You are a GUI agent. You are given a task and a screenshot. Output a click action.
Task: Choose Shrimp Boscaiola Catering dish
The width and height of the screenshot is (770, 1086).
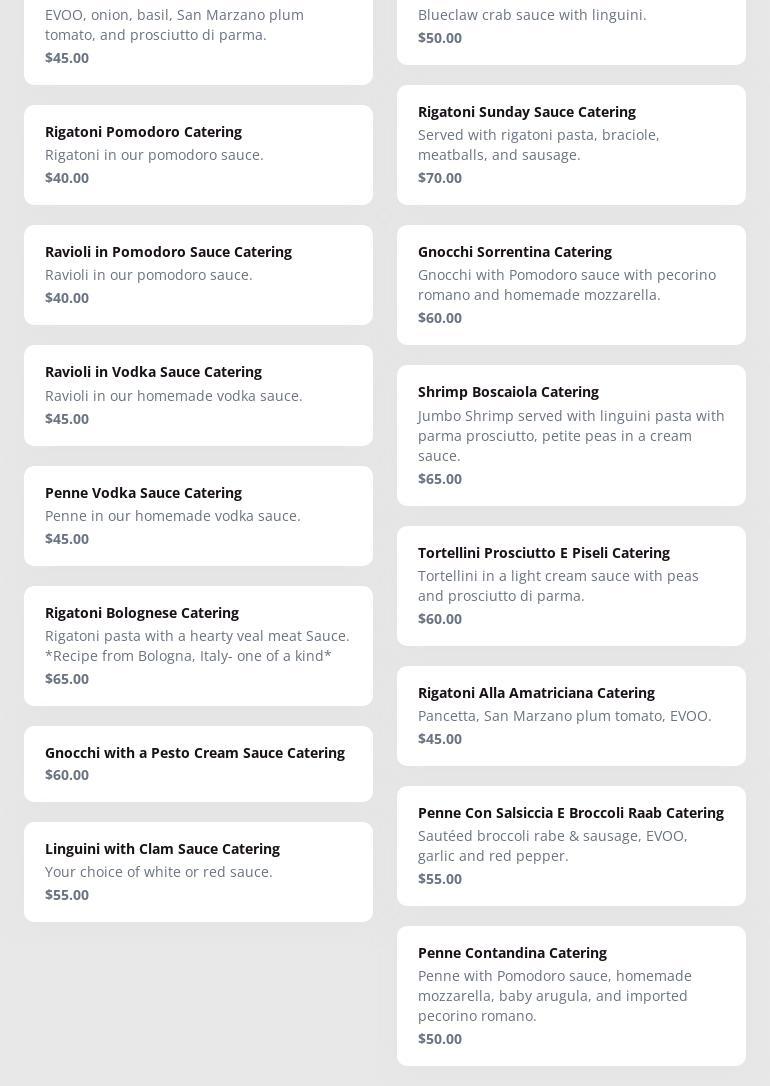(571, 435)
